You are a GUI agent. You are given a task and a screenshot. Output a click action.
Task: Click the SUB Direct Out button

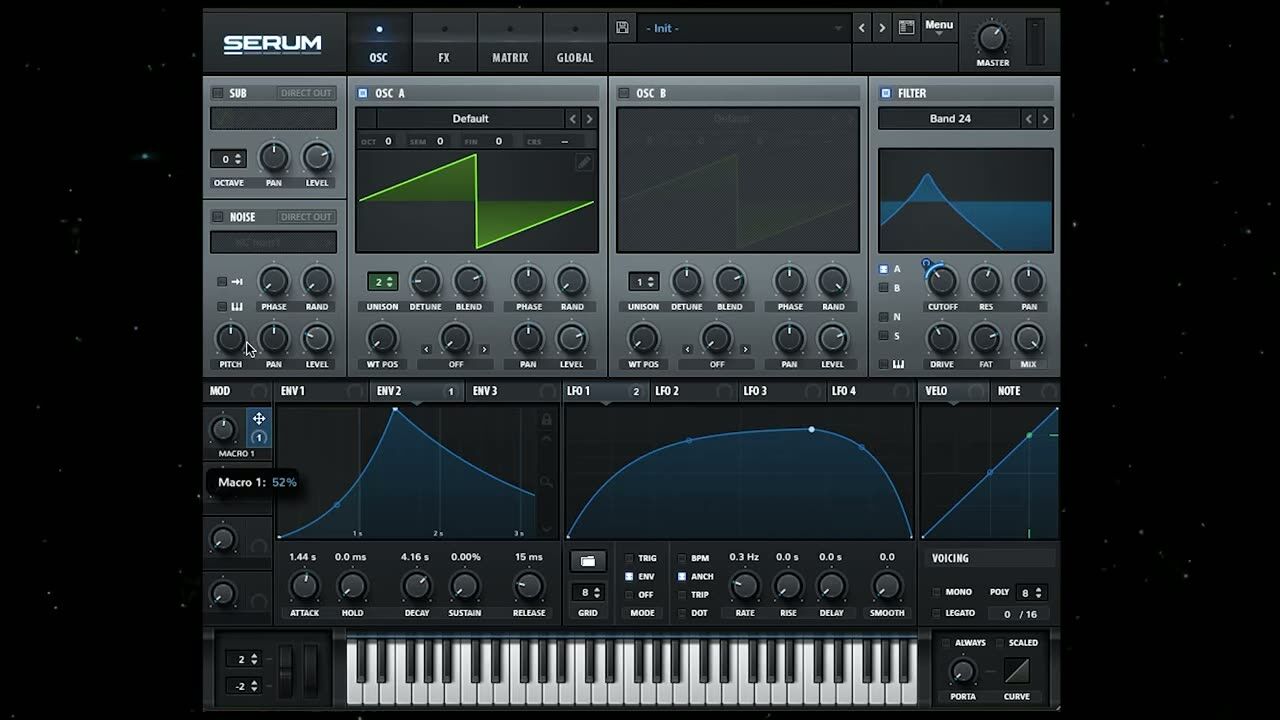306,93
